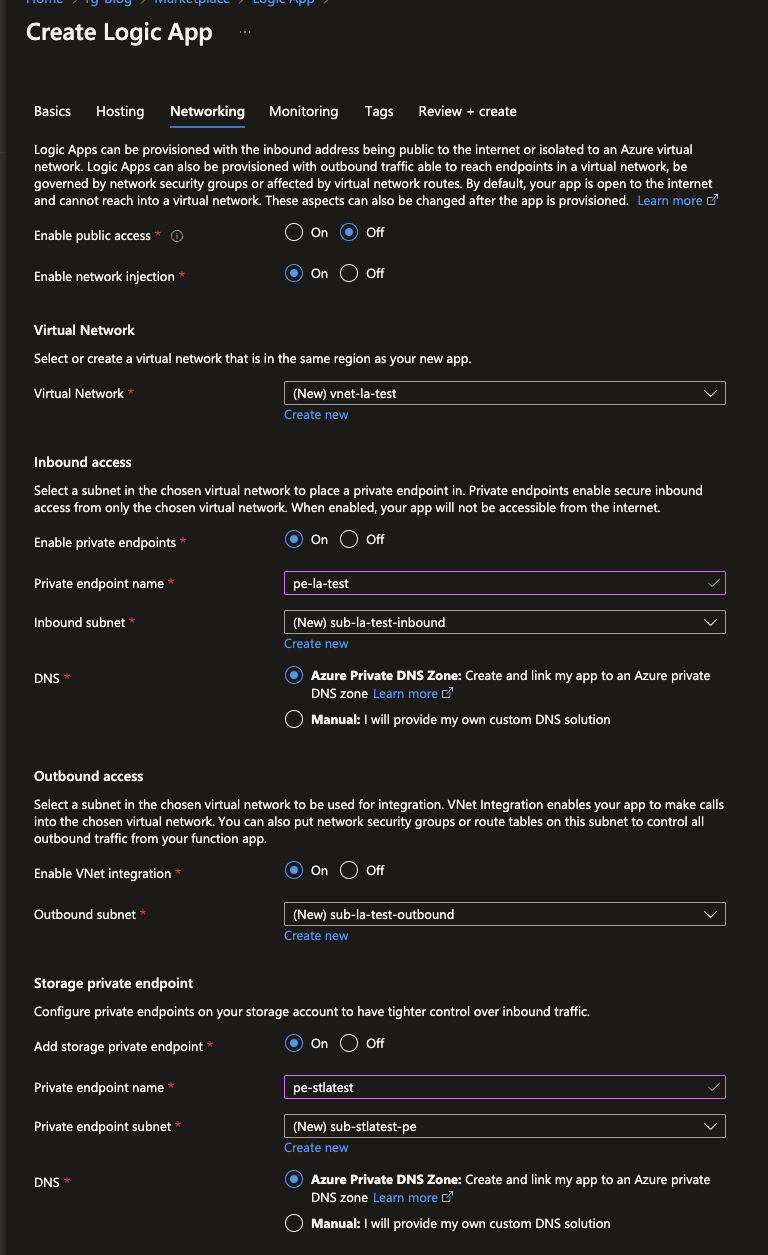Screen dimensions: 768x1255
Task: Set Enable public access to On
Action: 294,232
